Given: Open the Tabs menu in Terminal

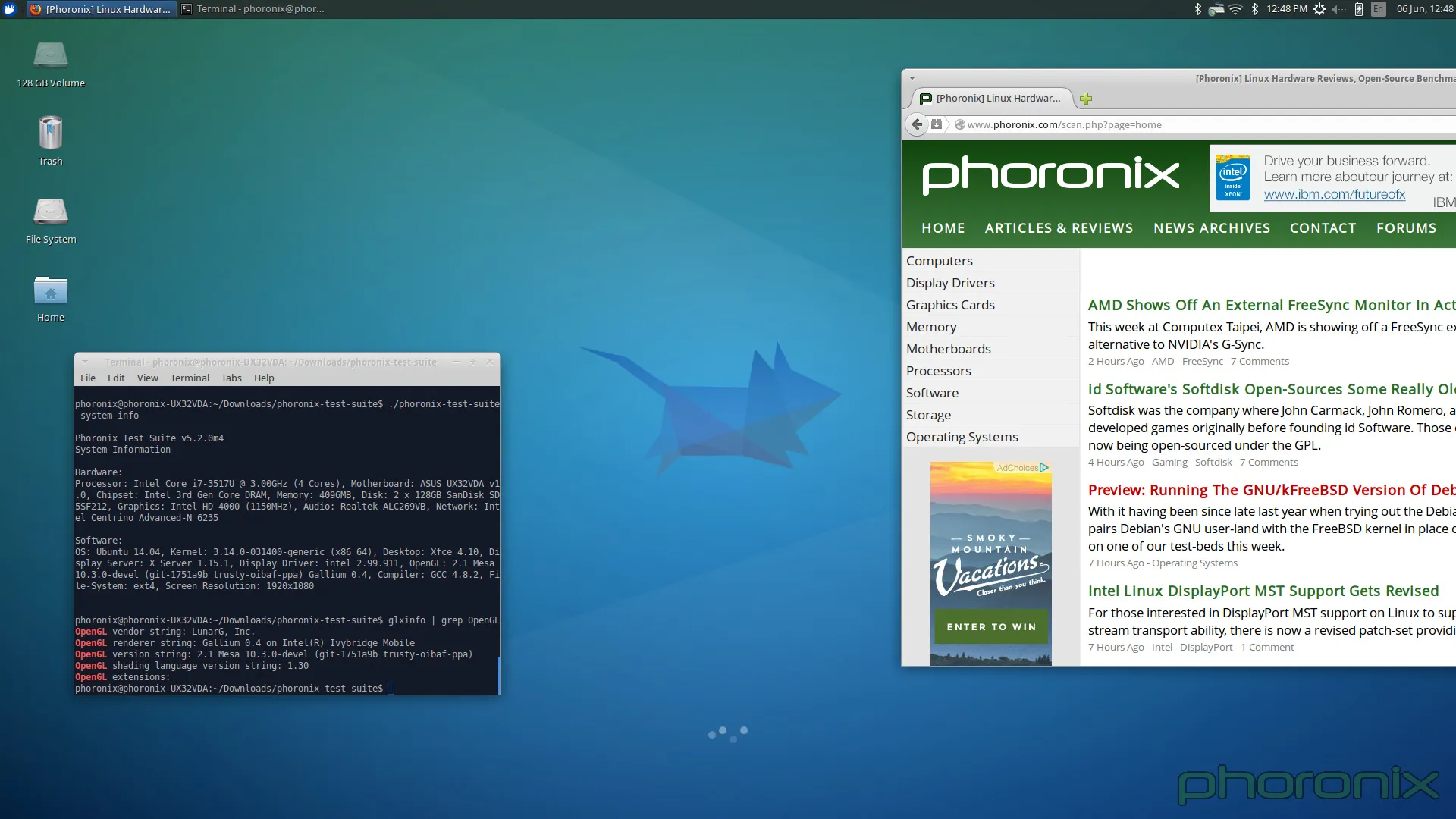Looking at the screenshot, I should pyautogui.click(x=231, y=378).
